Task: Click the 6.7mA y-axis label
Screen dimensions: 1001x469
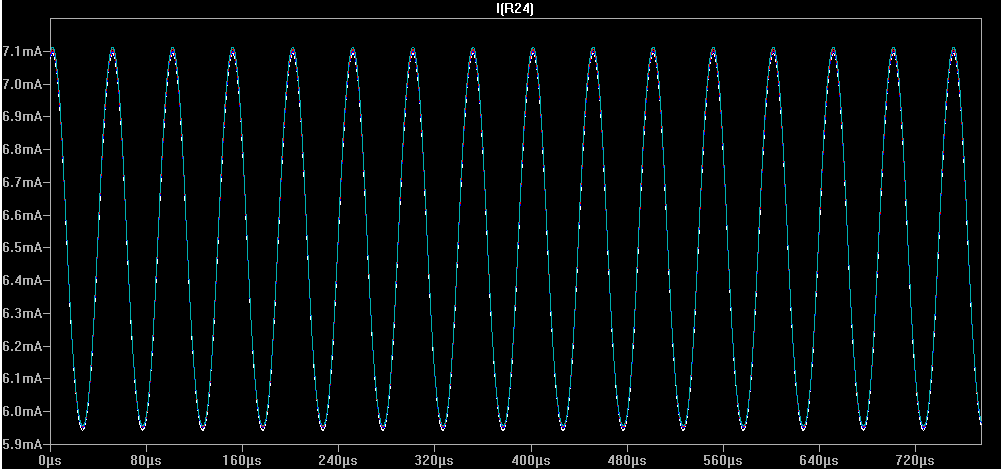Action: tap(20, 182)
